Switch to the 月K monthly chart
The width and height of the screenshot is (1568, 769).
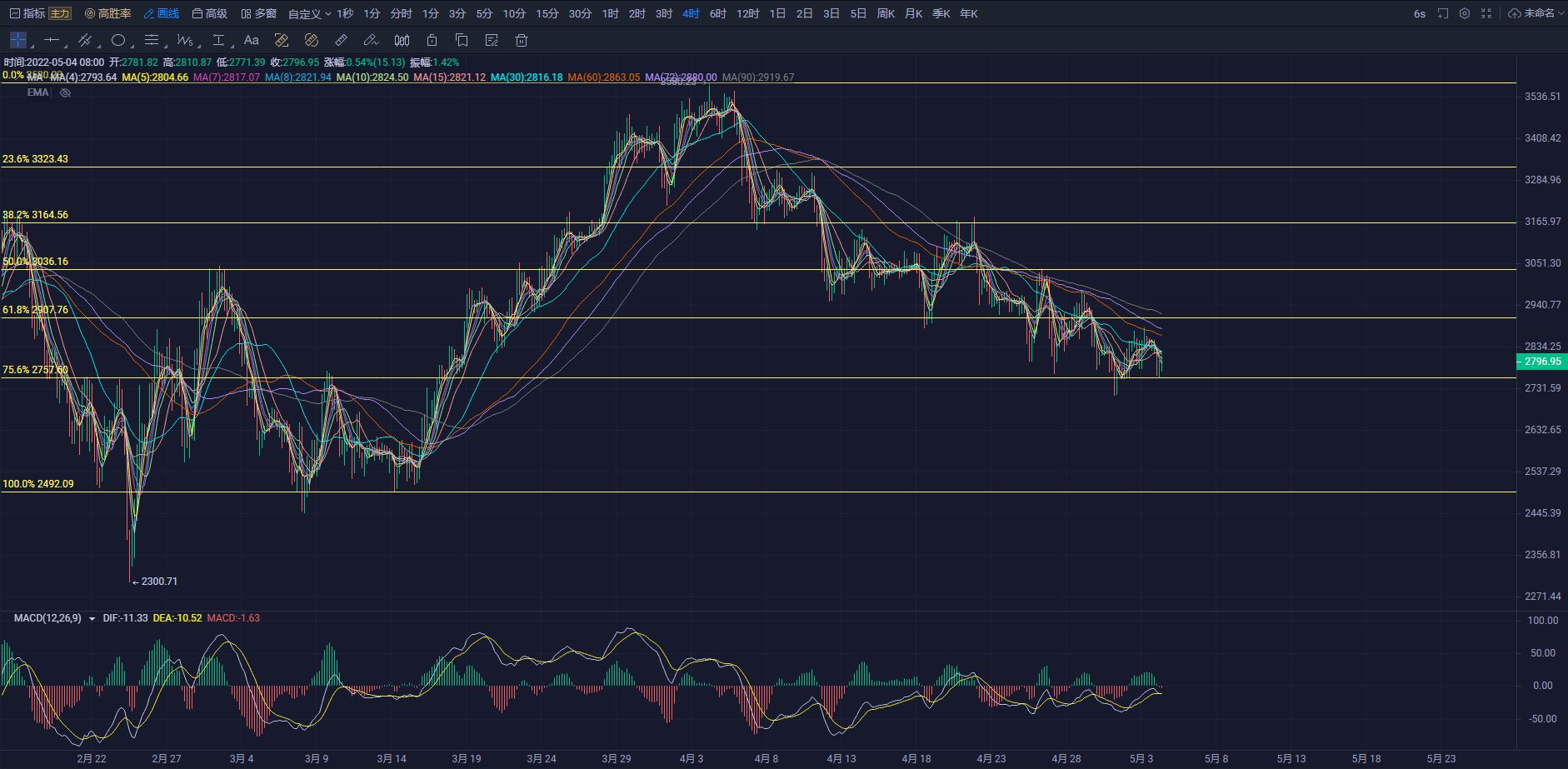click(913, 13)
